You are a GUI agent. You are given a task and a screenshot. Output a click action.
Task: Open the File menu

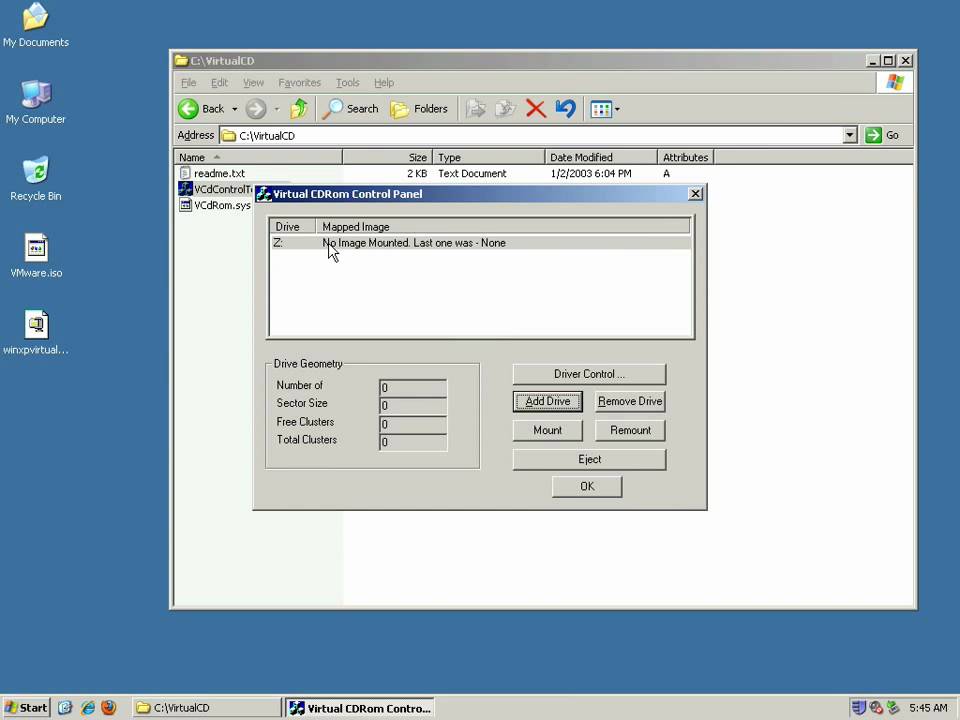pos(189,83)
